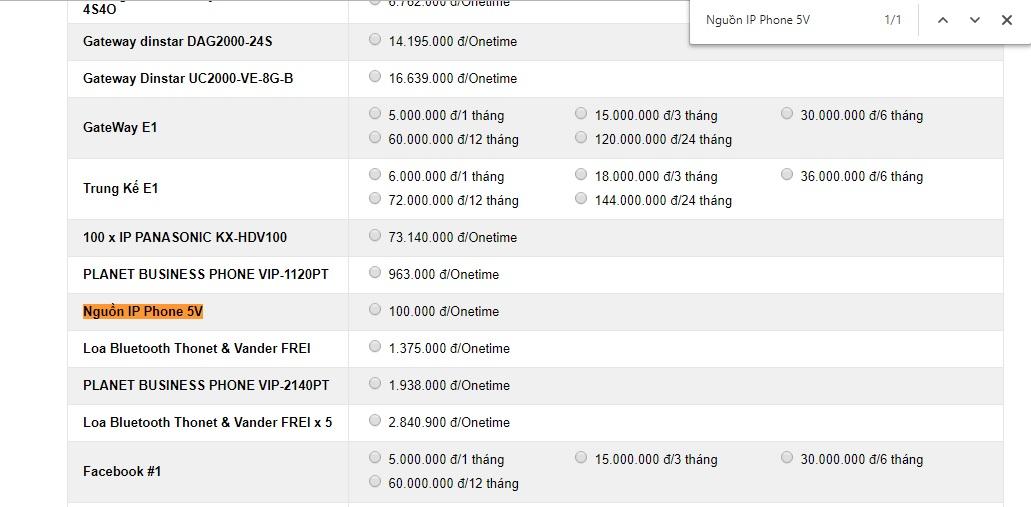
Task: Go to next find result arrow
Action: coord(974,20)
